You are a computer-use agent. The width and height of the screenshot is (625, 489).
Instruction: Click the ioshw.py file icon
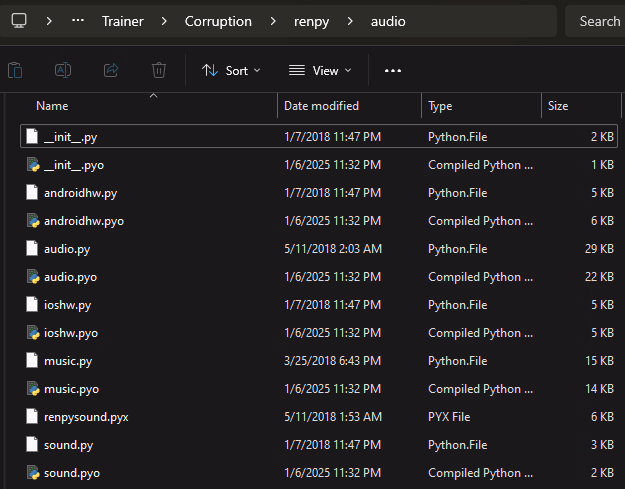[x=32, y=304]
